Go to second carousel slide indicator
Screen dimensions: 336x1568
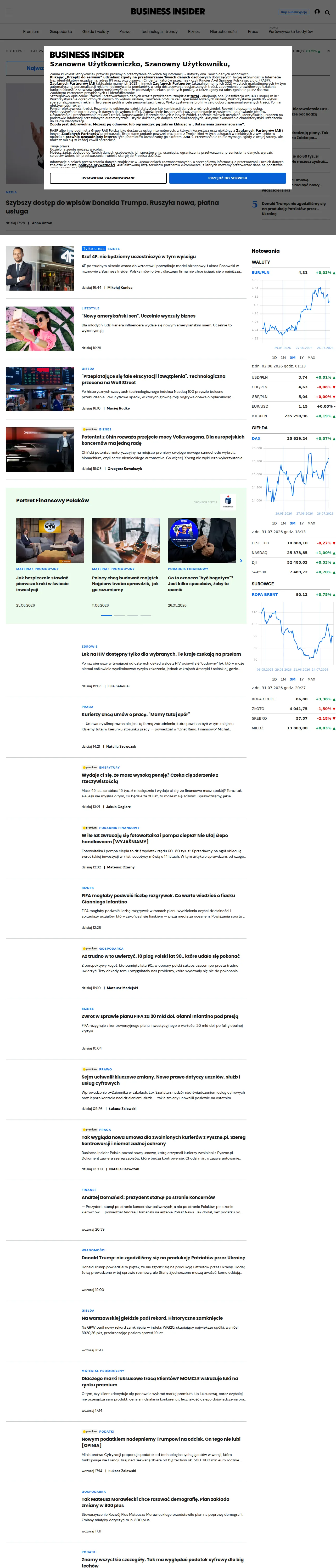[x=120, y=615]
